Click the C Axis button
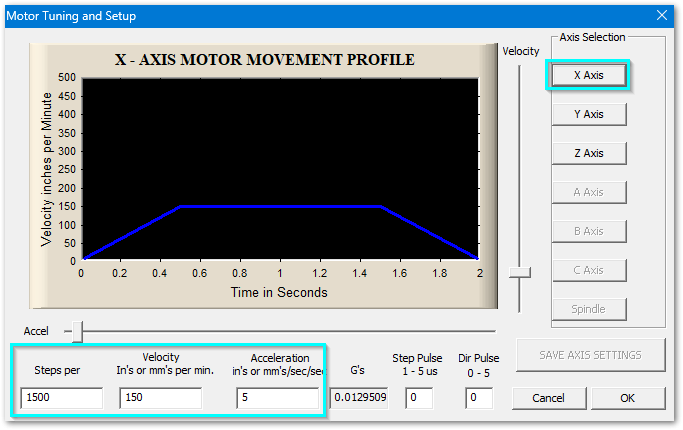The height and width of the screenshot is (430, 683). coord(588,270)
